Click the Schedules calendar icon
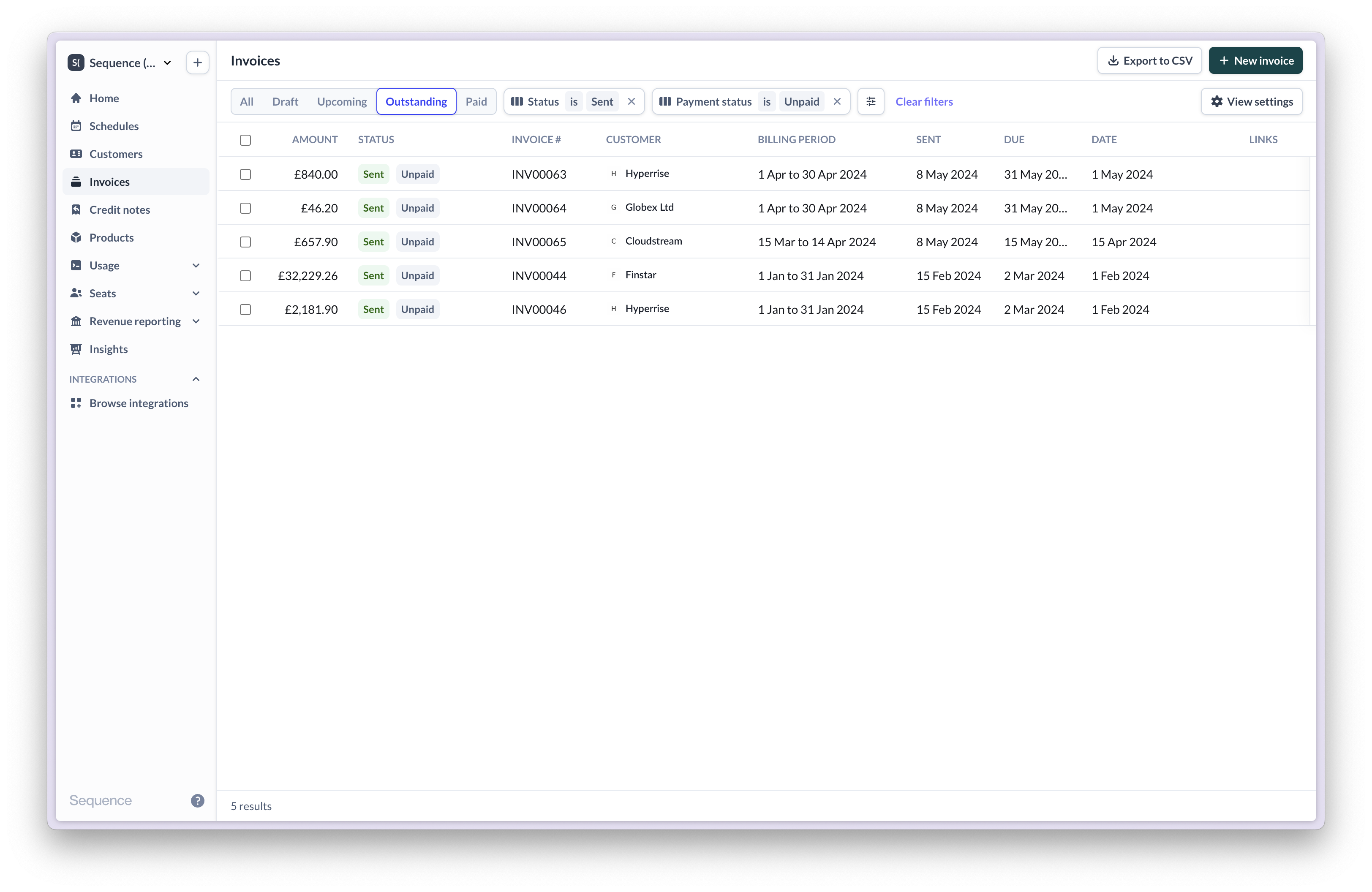1372x892 pixels. pos(76,125)
